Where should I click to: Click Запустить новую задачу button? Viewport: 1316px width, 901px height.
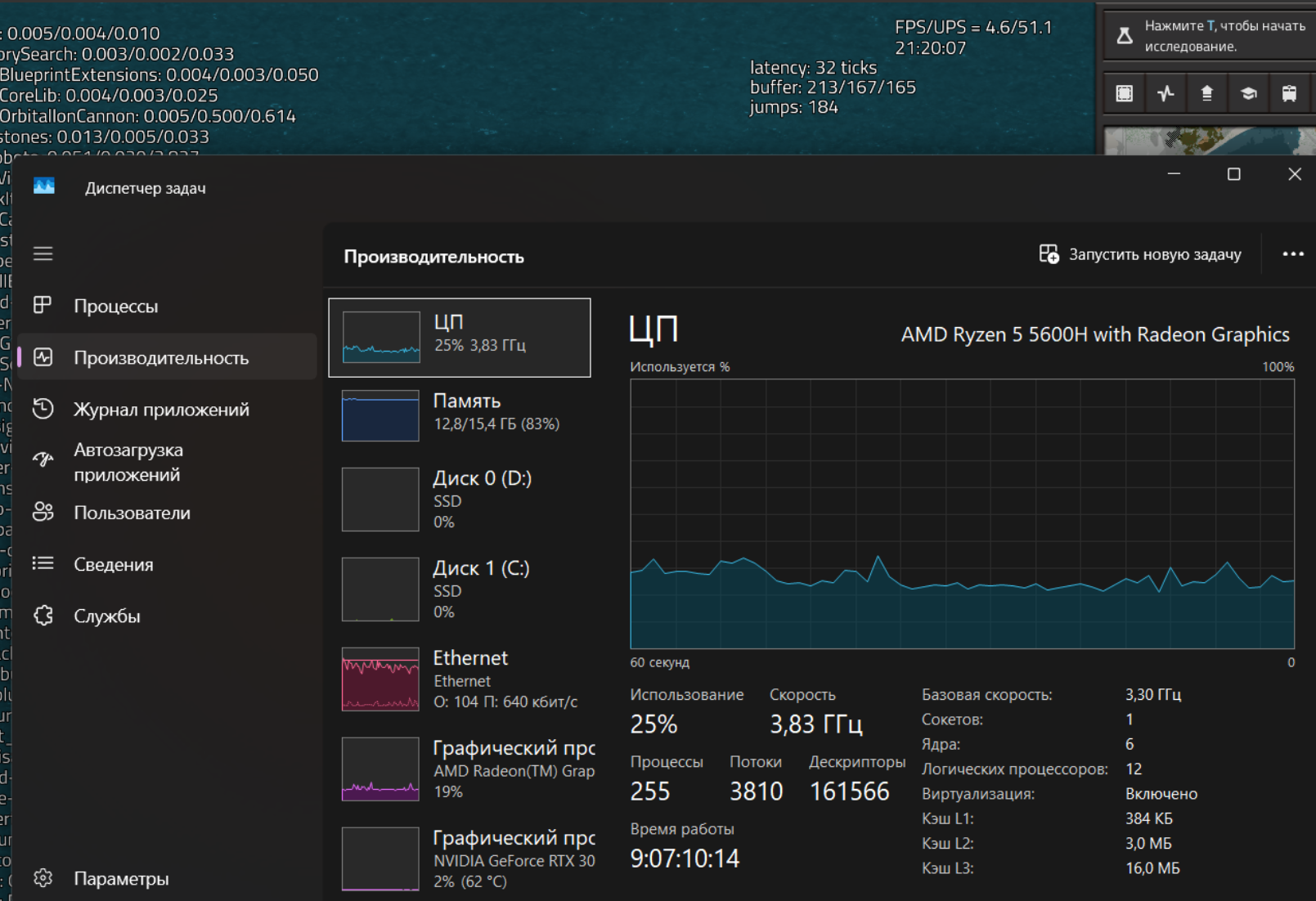coord(1140,254)
